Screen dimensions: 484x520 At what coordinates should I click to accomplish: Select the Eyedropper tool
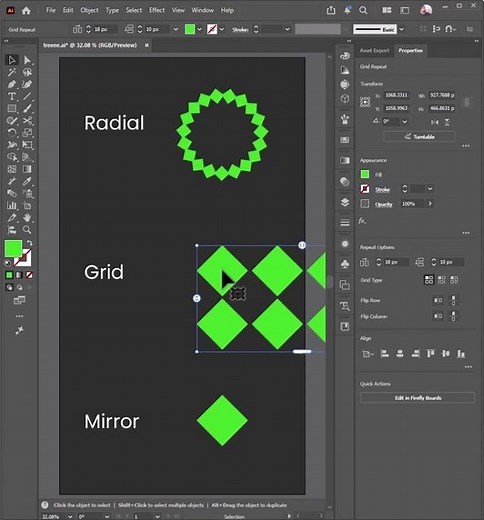(x=27, y=181)
